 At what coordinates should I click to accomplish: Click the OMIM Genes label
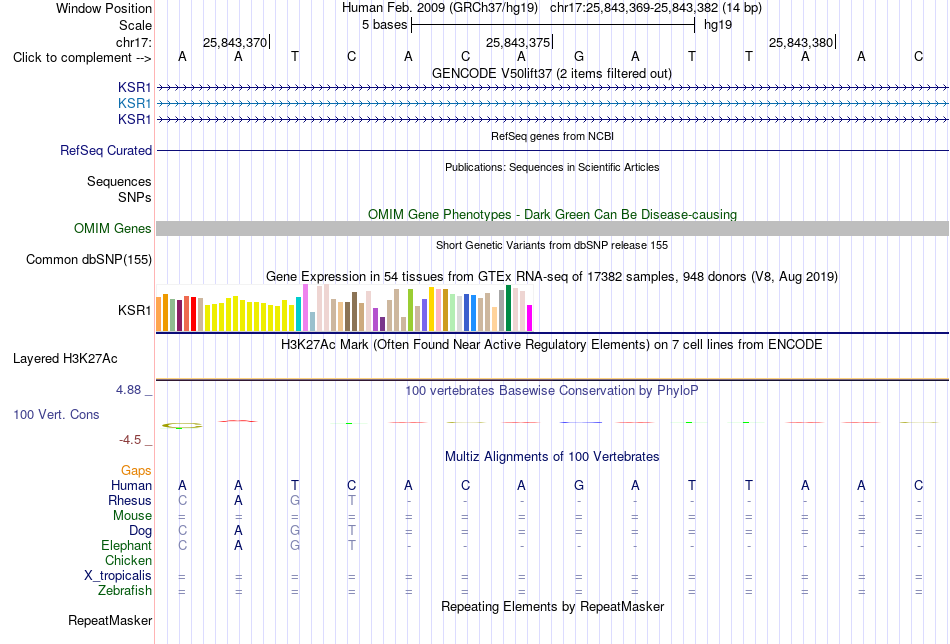[x=112, y=228]
